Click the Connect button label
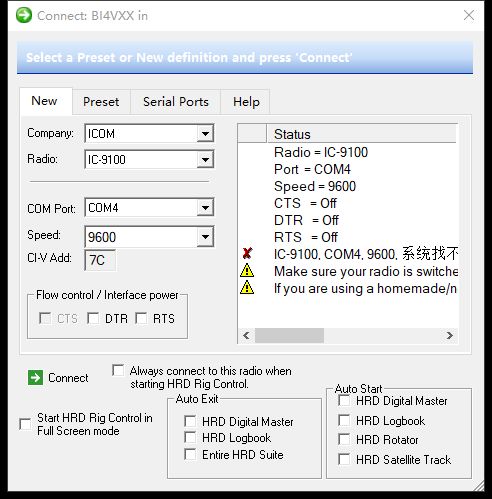Viewport: 492px width, 499px height. click(x=68, y=378)
